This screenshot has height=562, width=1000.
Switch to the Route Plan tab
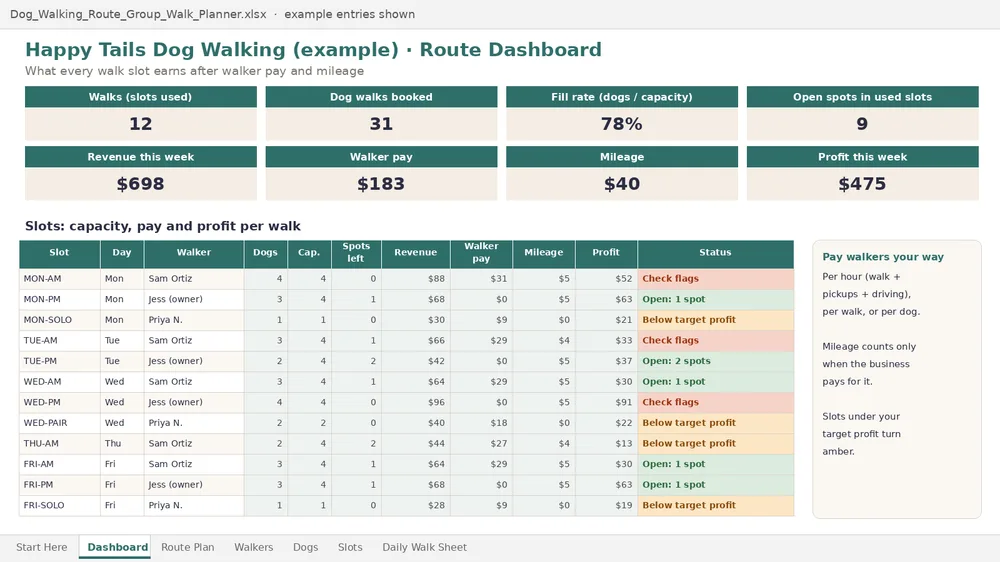pos(188,547)
